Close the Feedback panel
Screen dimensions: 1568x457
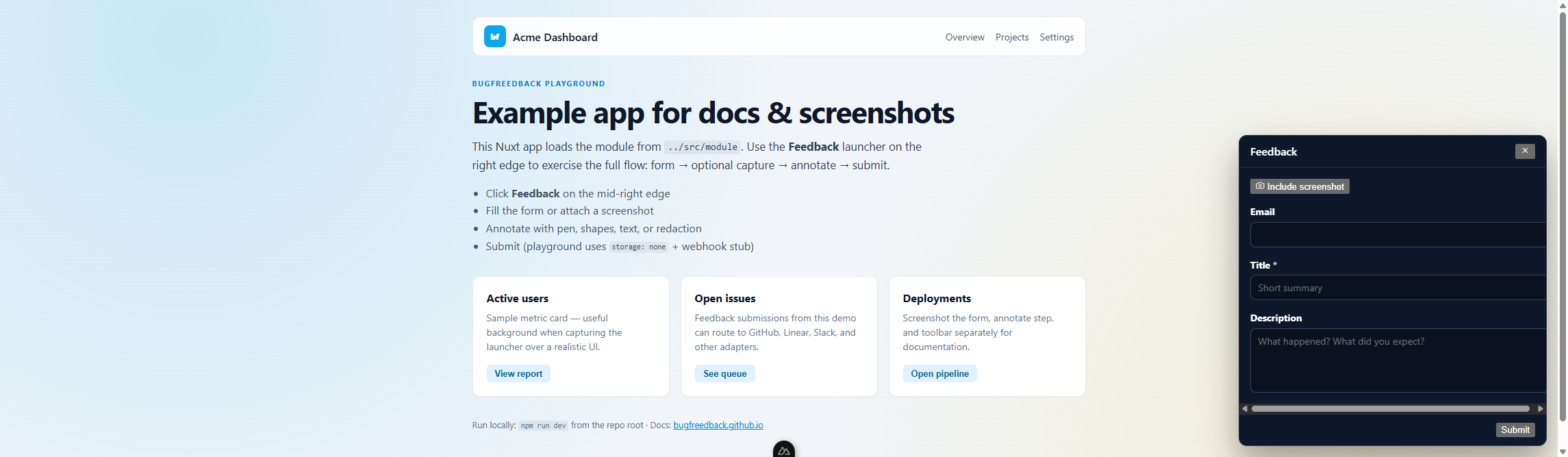[1524, 151]
